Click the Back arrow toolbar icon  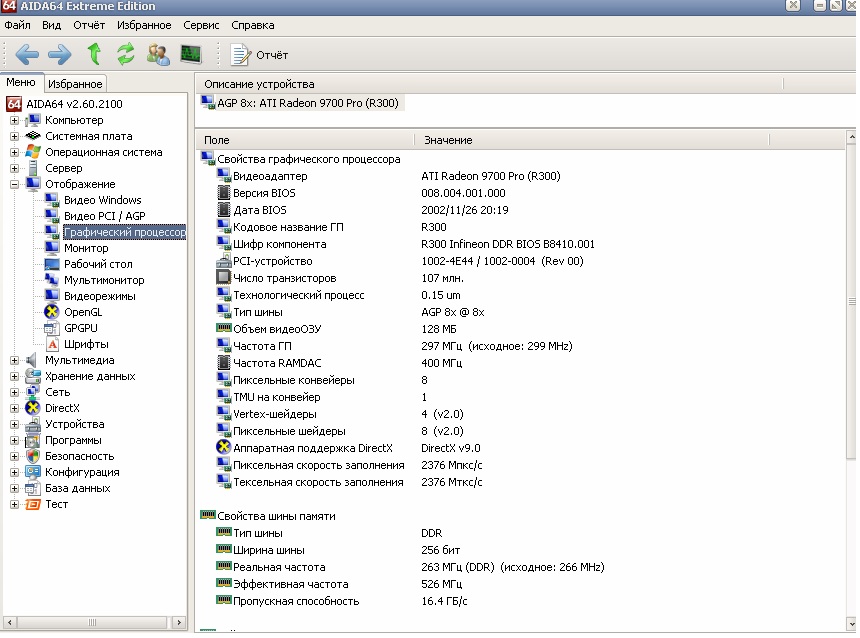point(27,54)
